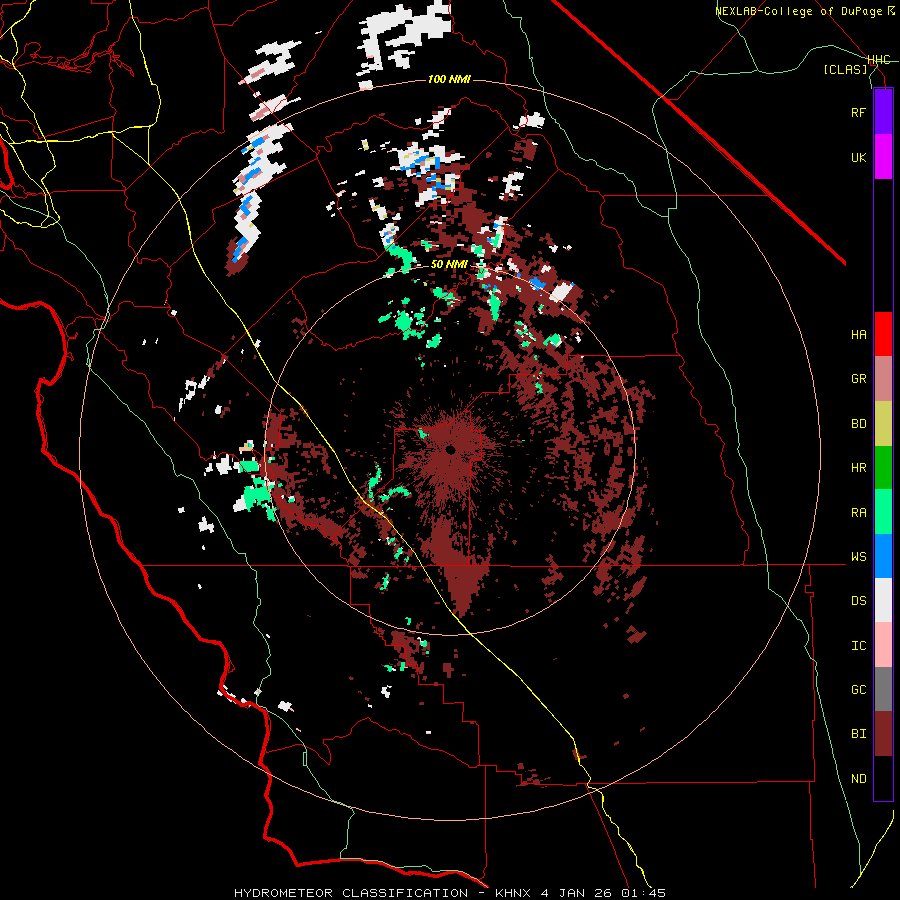Image resolution: width=900 pixels, height=900 pixels.
Task: Click the HYDROMETEOR CLASSIFICATION title text
Action: (x=351, y=893)
